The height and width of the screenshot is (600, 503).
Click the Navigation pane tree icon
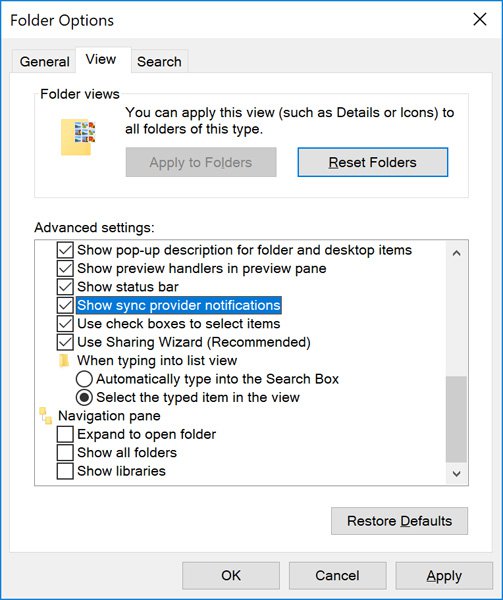coord(46,416)
